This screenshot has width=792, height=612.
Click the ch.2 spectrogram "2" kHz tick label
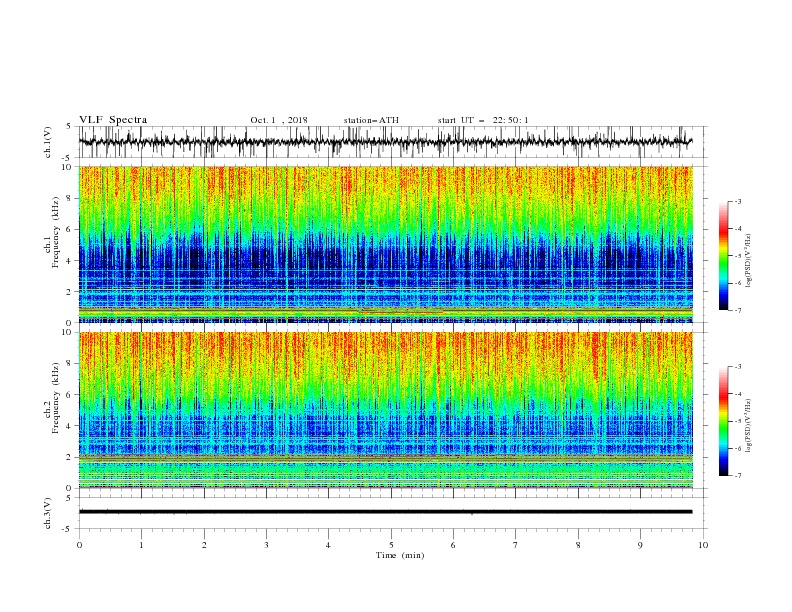70,457
